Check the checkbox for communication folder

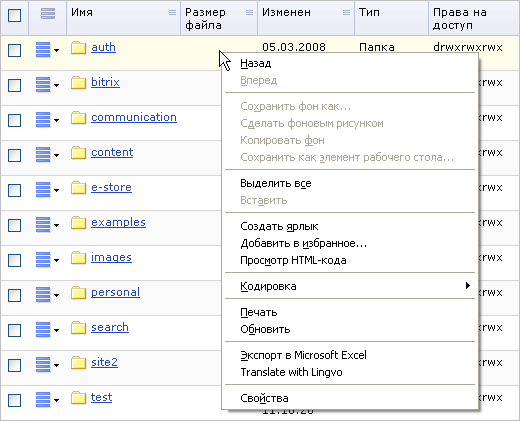15,120
